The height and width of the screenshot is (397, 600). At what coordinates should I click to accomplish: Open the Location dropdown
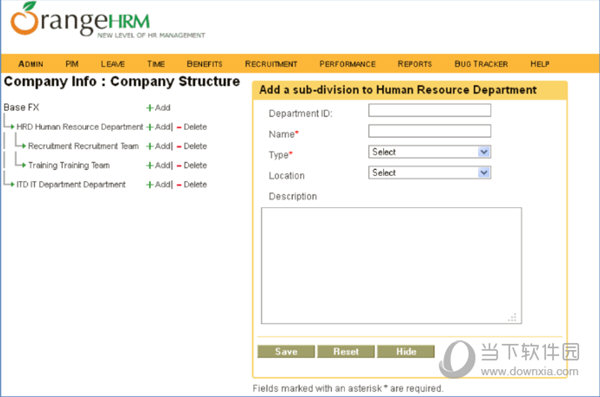429,172
